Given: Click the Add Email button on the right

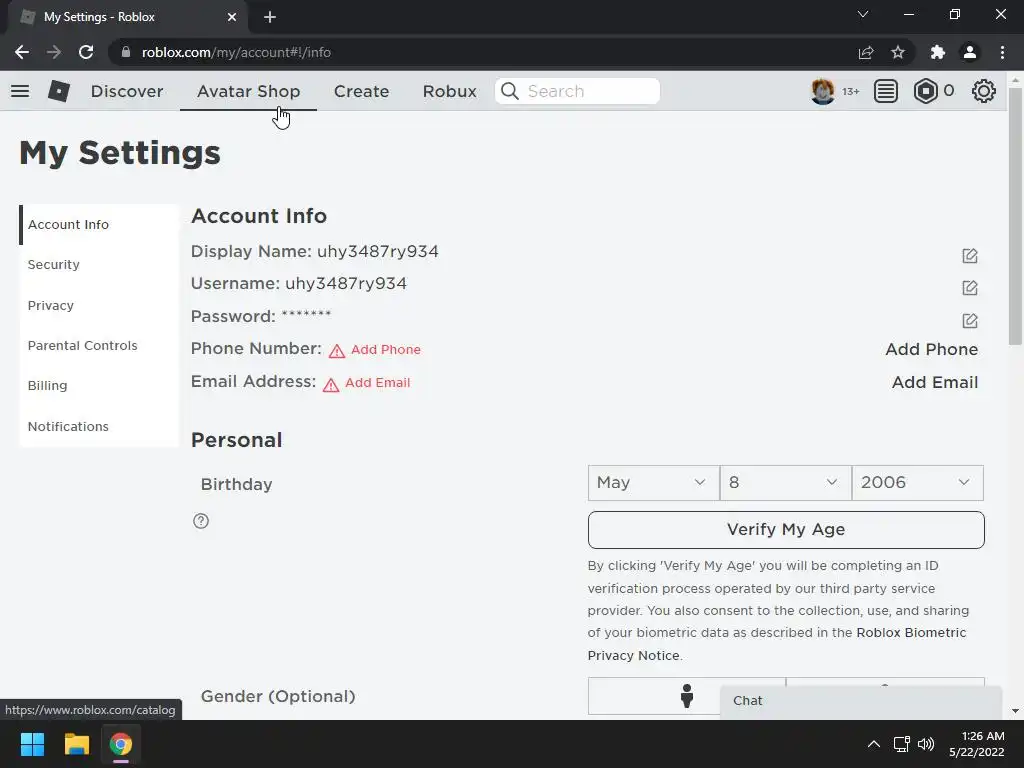Looking at the screenshot, I should (x=935, y=382).
